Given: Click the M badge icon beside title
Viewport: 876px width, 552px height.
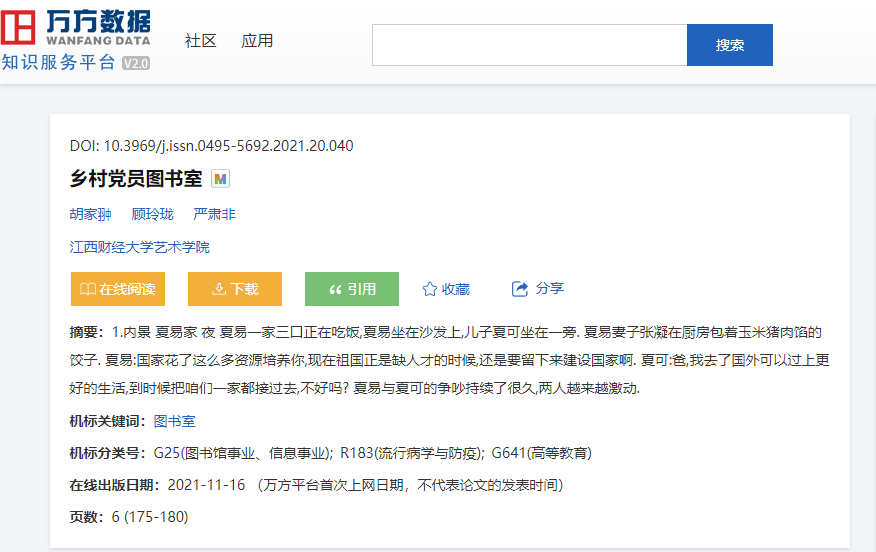Looking at the screenshot, I should [x=221, y=179].
